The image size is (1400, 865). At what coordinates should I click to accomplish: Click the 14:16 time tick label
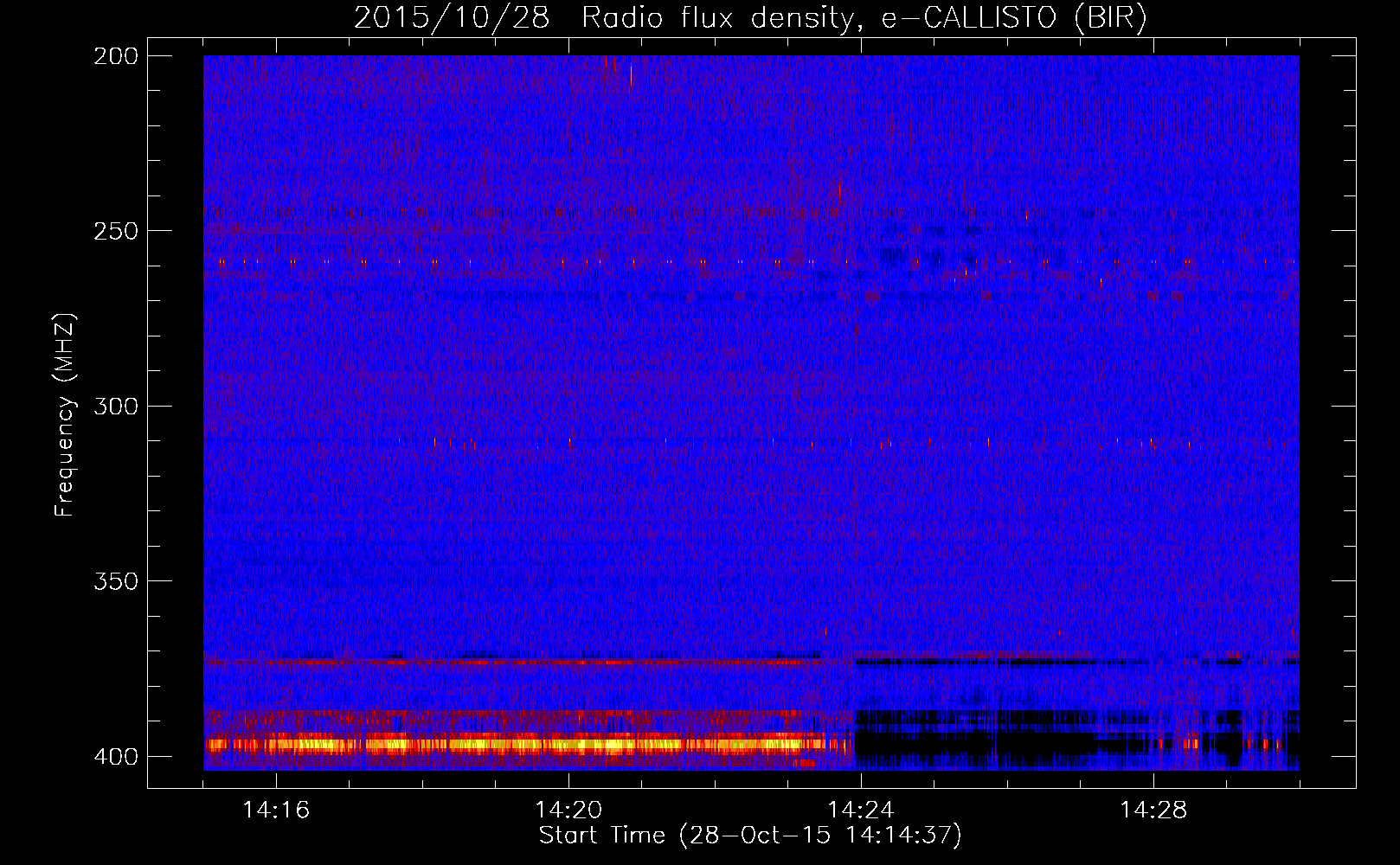click(x=276, y=811)
